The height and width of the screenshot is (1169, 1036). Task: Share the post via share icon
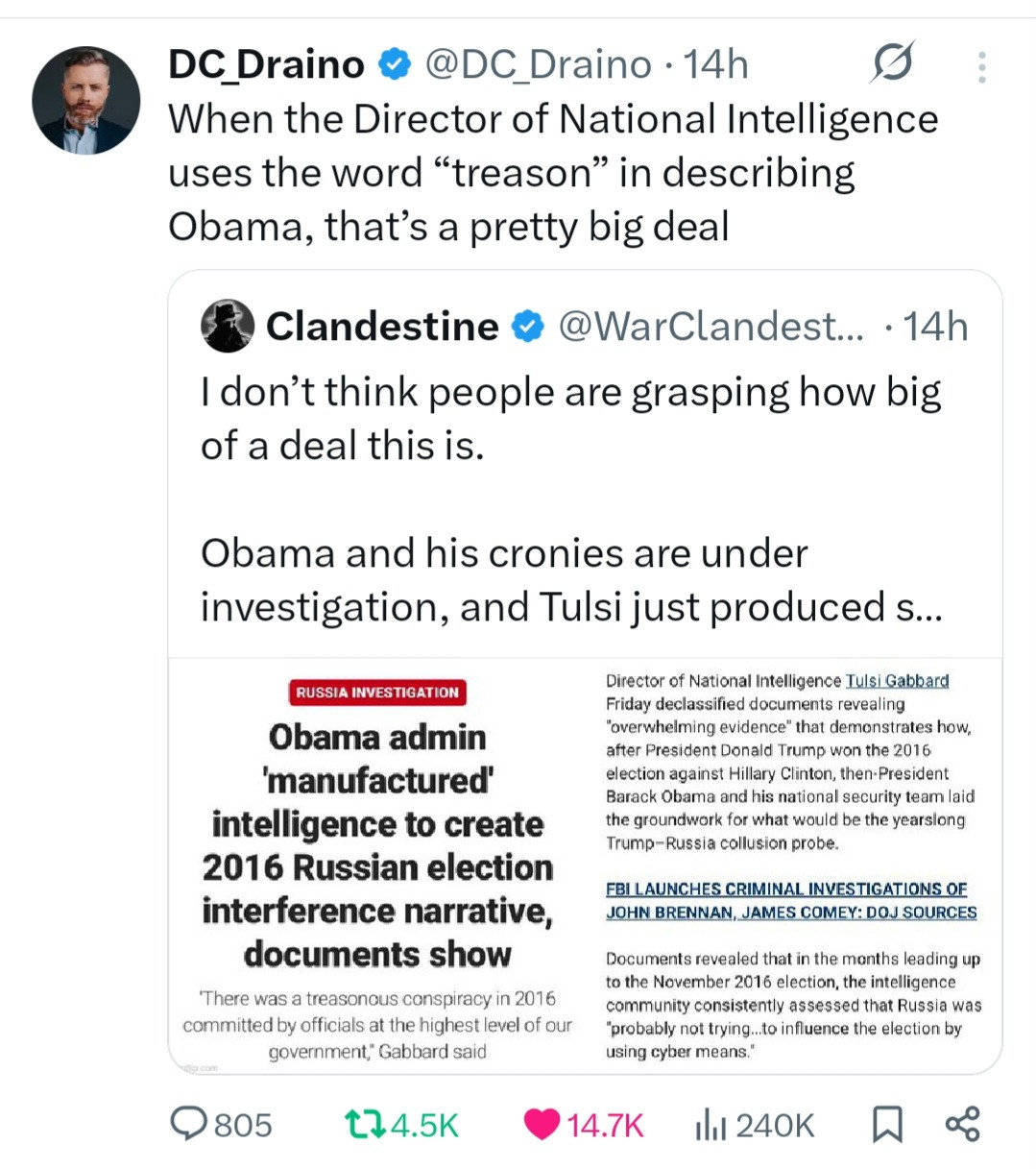[962, 1123]
